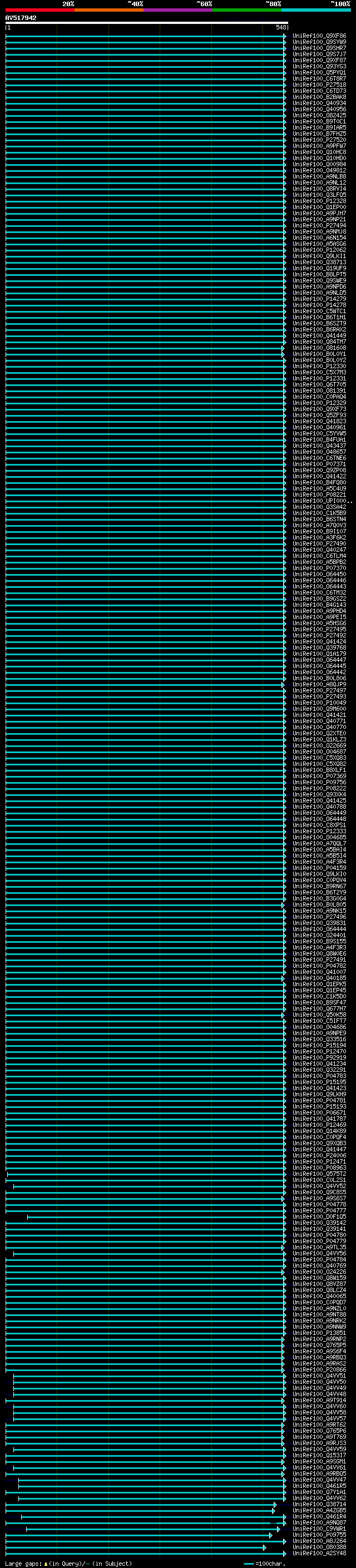
Task: Select the UniRef100_Q40934 label
Action: coord(319,103)
